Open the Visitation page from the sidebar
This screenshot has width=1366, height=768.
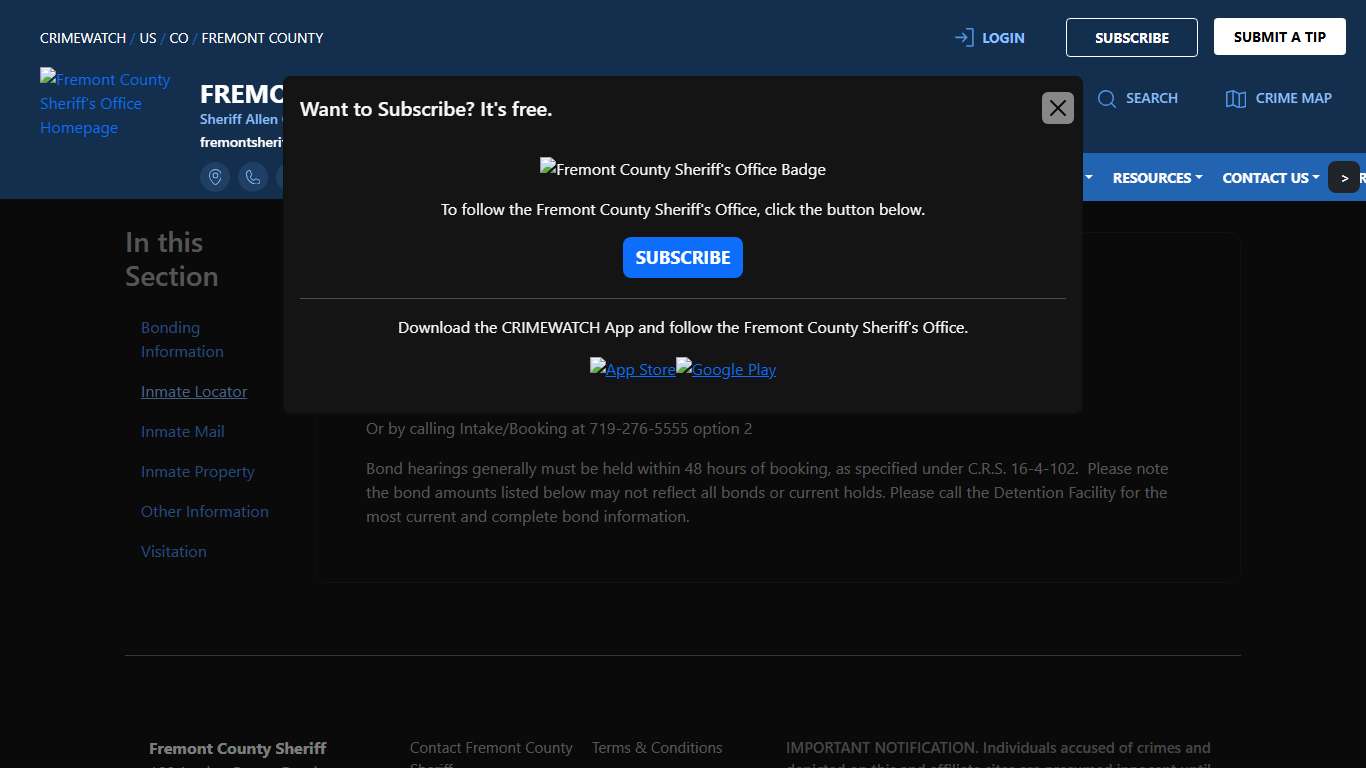(x=173, y=551)
